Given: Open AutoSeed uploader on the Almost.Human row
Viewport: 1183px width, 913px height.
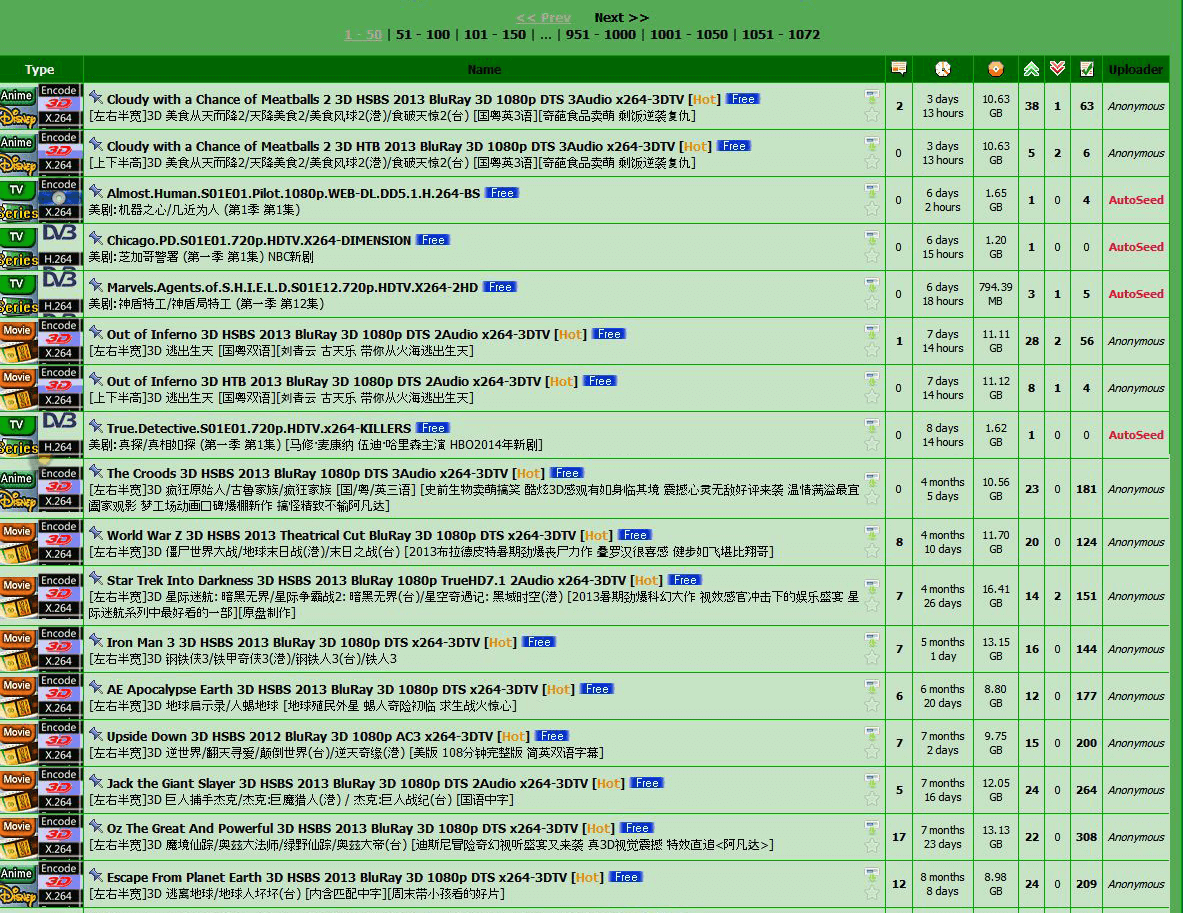Looking at the screenshot, I should click(x=1135, y=200).
